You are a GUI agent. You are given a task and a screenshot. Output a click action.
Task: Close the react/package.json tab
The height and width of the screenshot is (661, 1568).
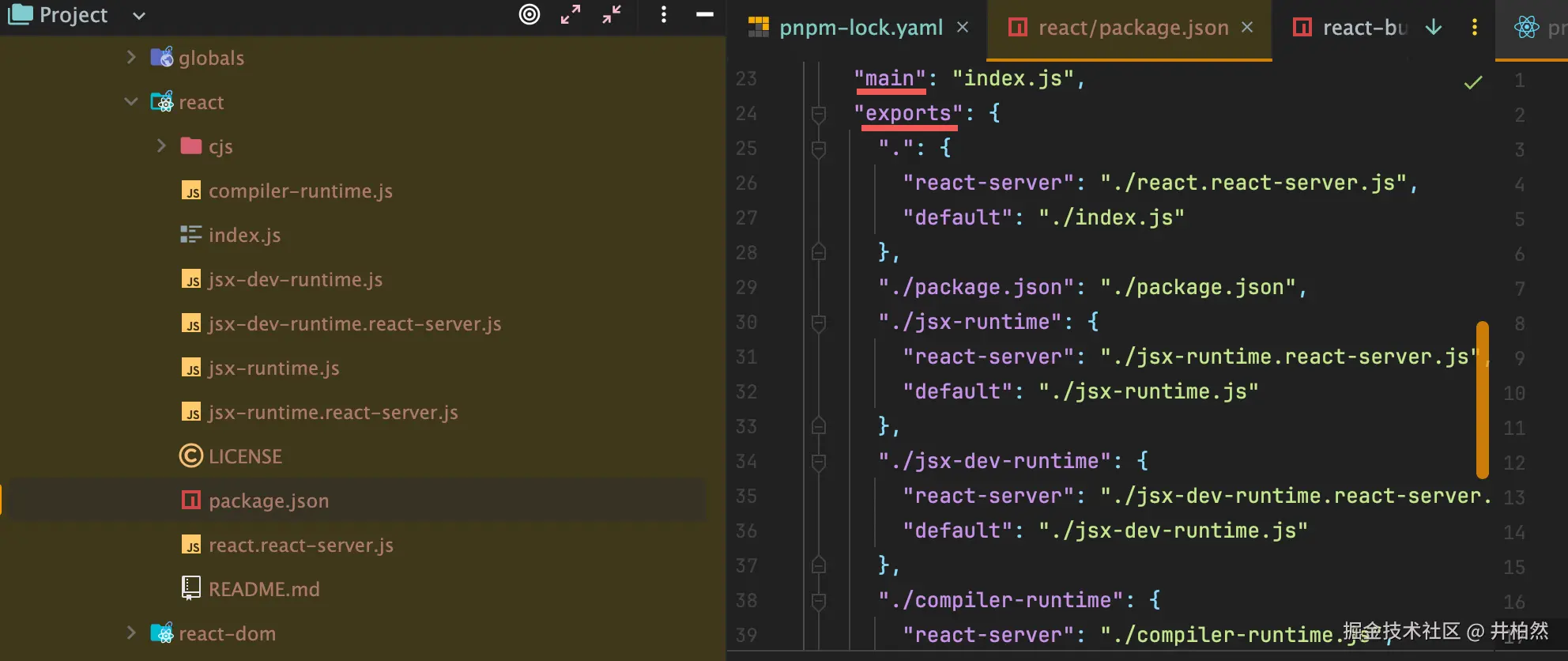click(x=1247, y=28)
